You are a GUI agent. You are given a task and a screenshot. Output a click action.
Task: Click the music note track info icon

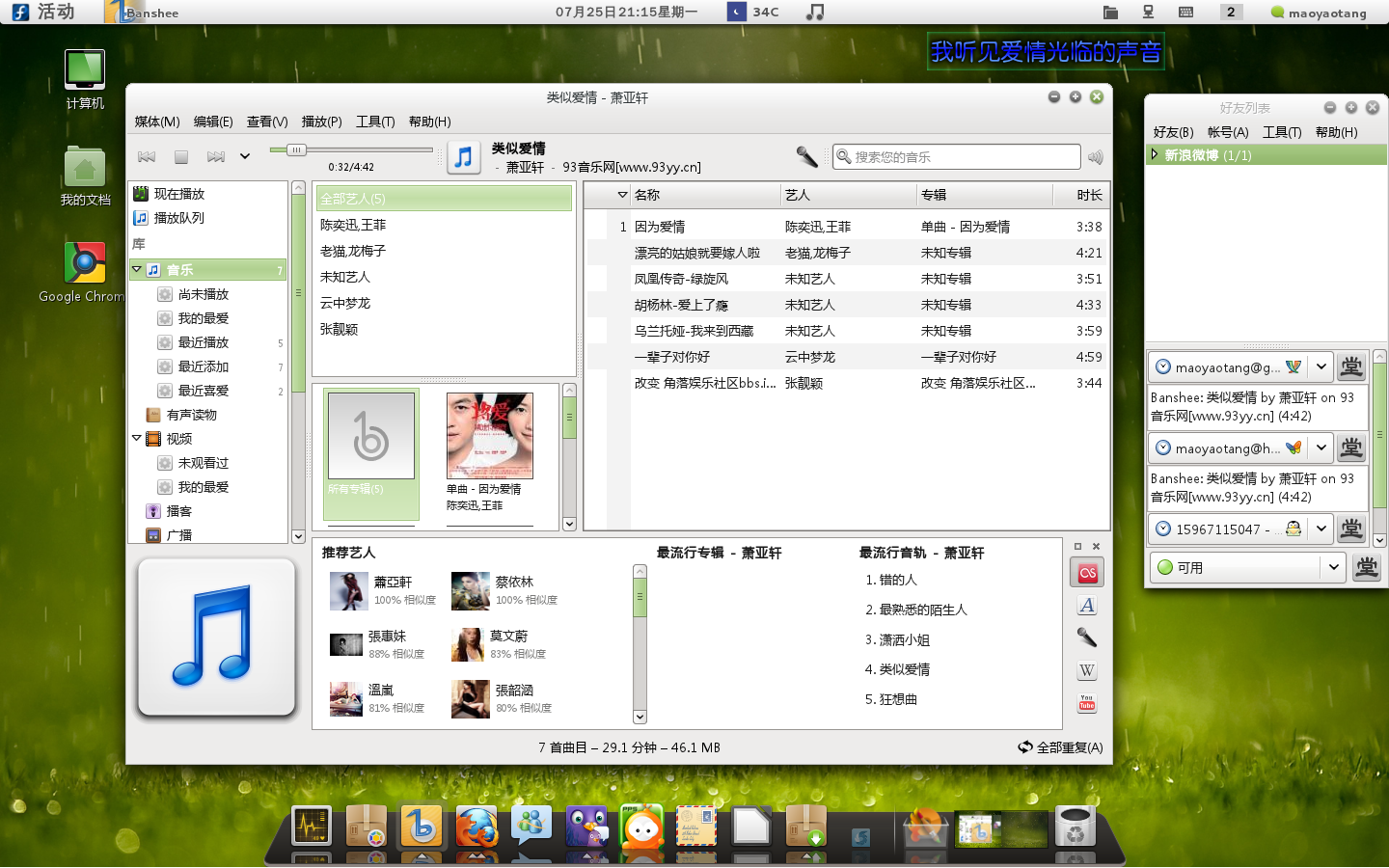pos(464,157)
